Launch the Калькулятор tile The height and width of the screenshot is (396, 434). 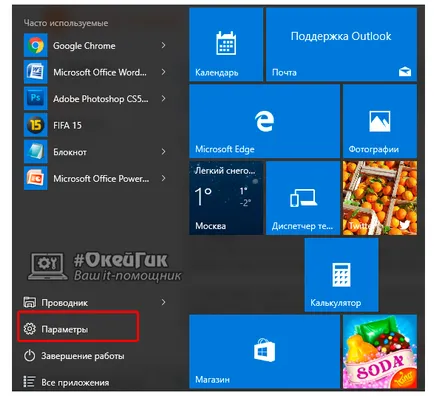(x=341, y=275)
